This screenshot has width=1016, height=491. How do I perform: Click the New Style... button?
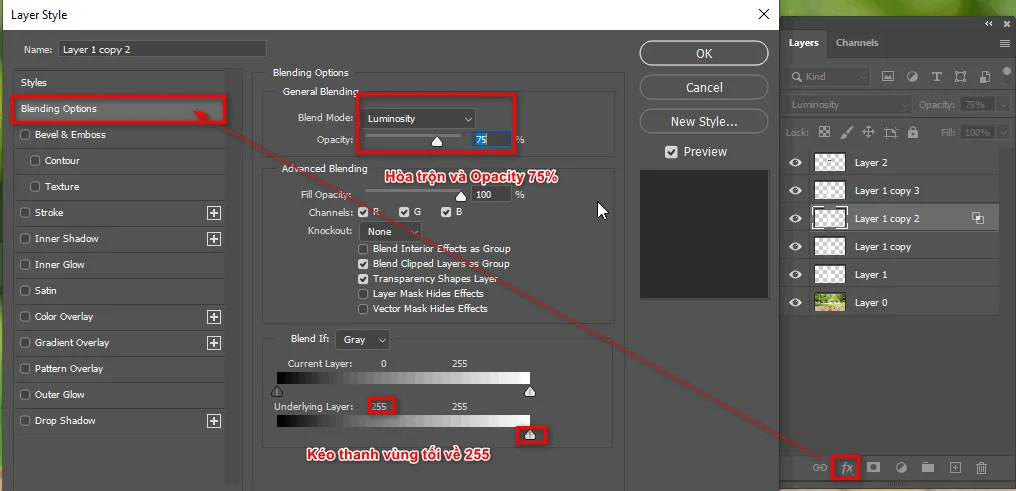click(x=704, y=122)
